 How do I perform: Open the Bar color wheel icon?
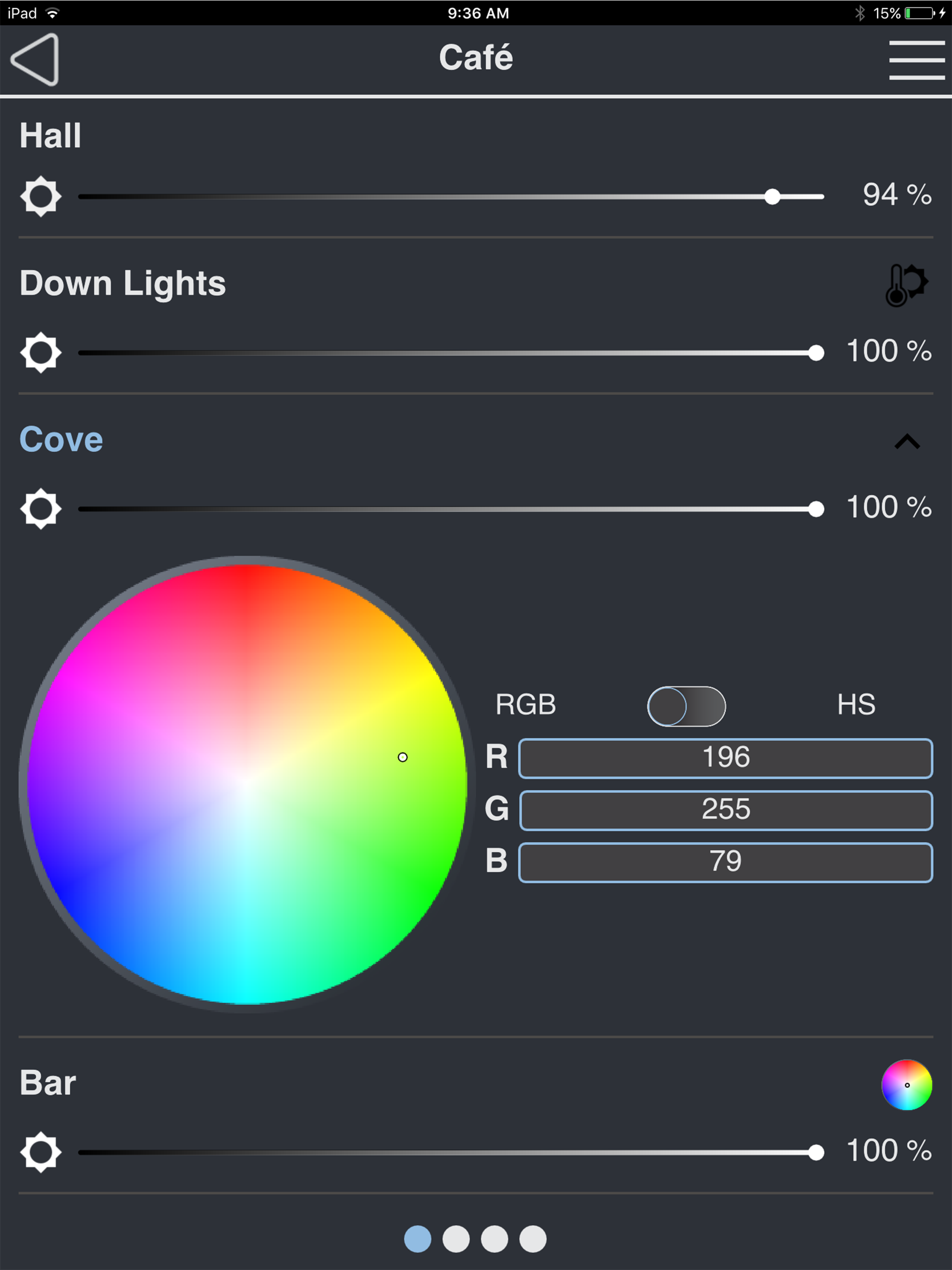pos(906,1085)
